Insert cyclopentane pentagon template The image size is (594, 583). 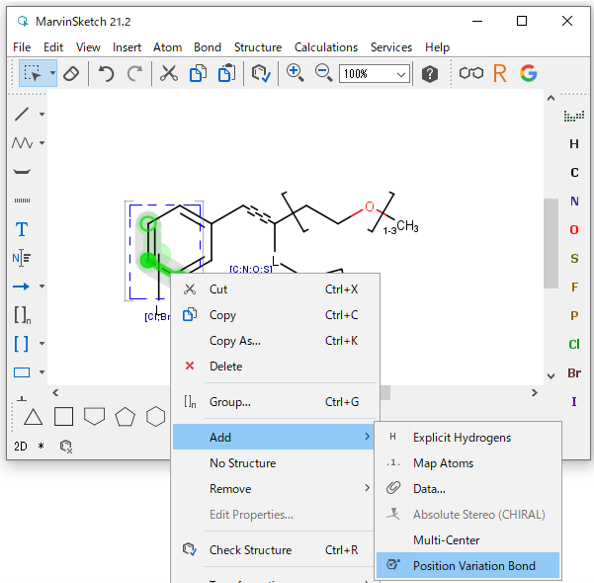(125, 417)
